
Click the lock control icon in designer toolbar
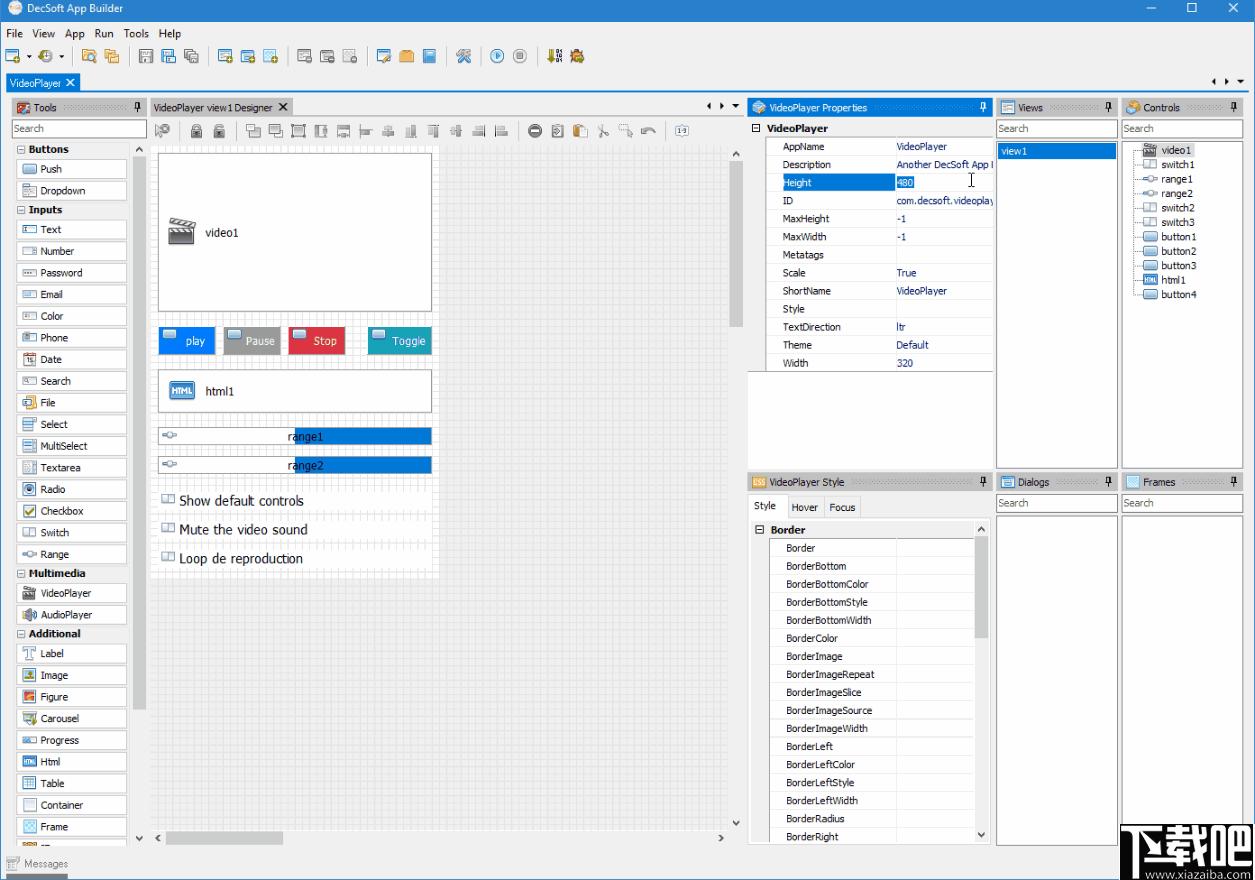pos(197,130)
